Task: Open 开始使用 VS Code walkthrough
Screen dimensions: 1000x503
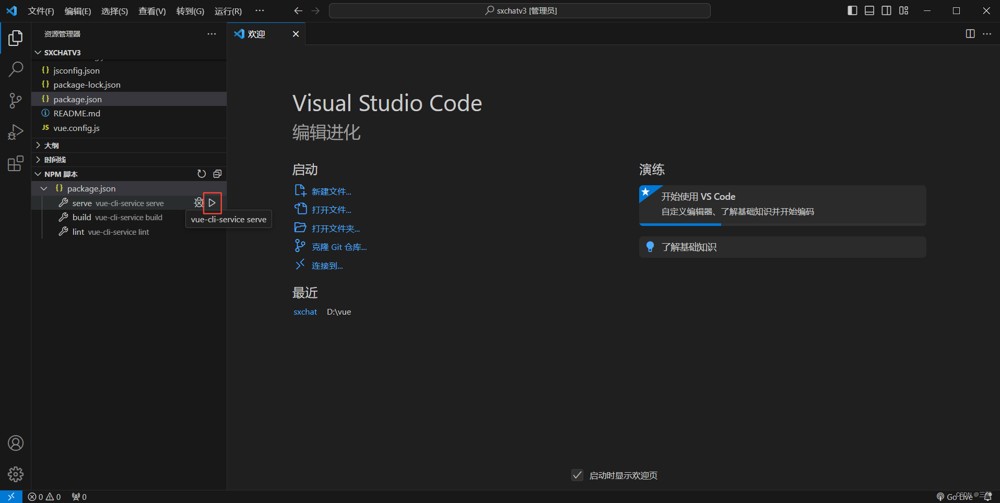Action: point(783,205)
